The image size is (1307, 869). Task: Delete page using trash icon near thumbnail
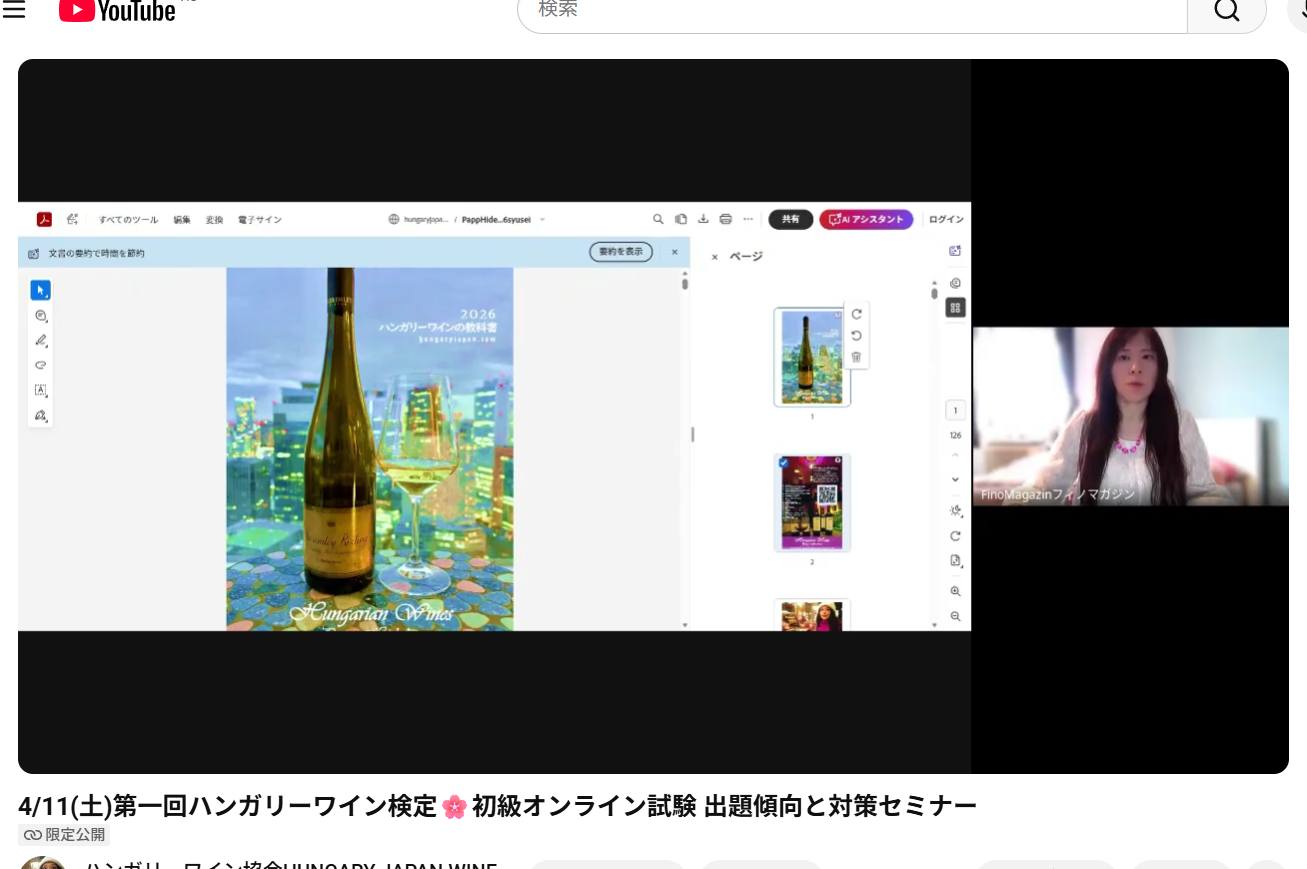856,357
